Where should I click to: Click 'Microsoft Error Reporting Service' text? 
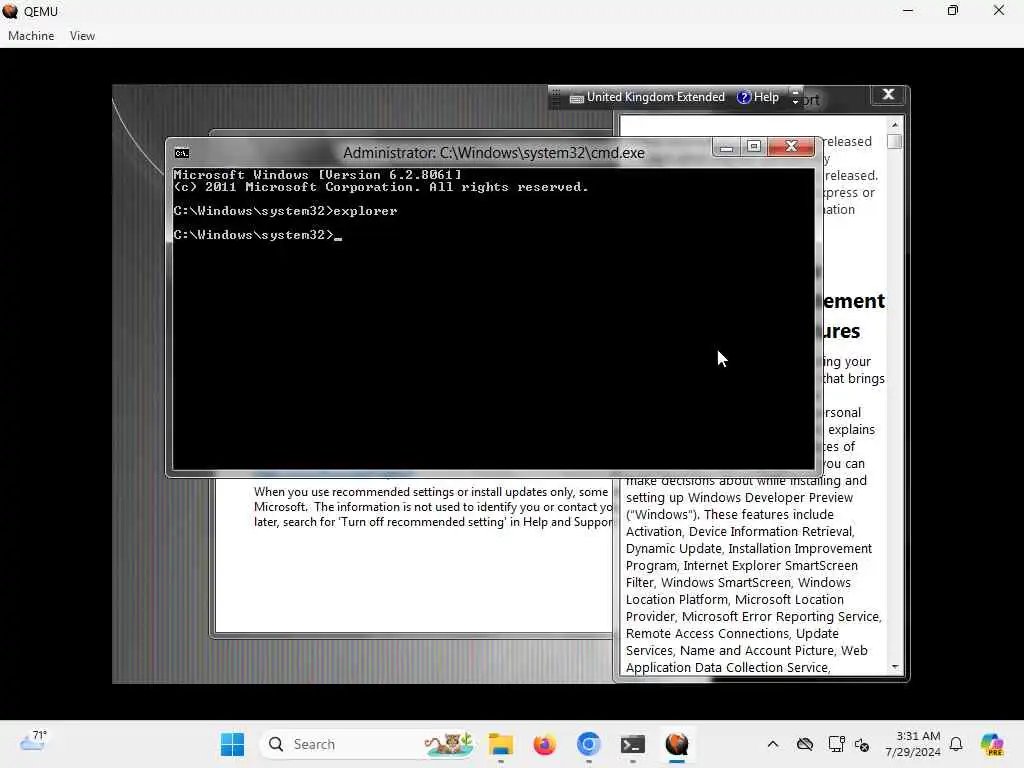coord(781,616)
